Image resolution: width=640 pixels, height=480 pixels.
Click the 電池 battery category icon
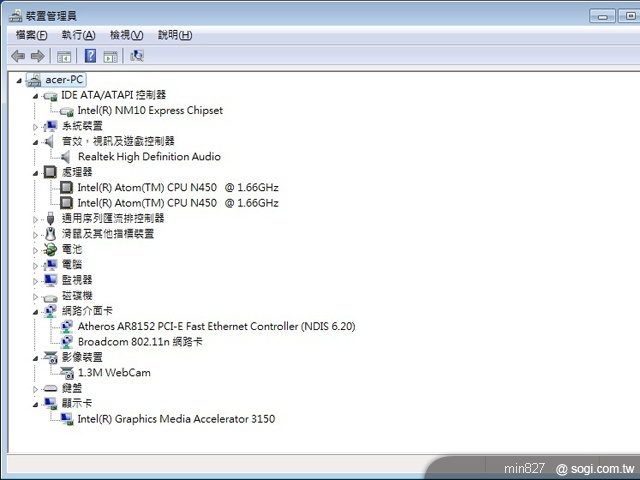(50, 249)
